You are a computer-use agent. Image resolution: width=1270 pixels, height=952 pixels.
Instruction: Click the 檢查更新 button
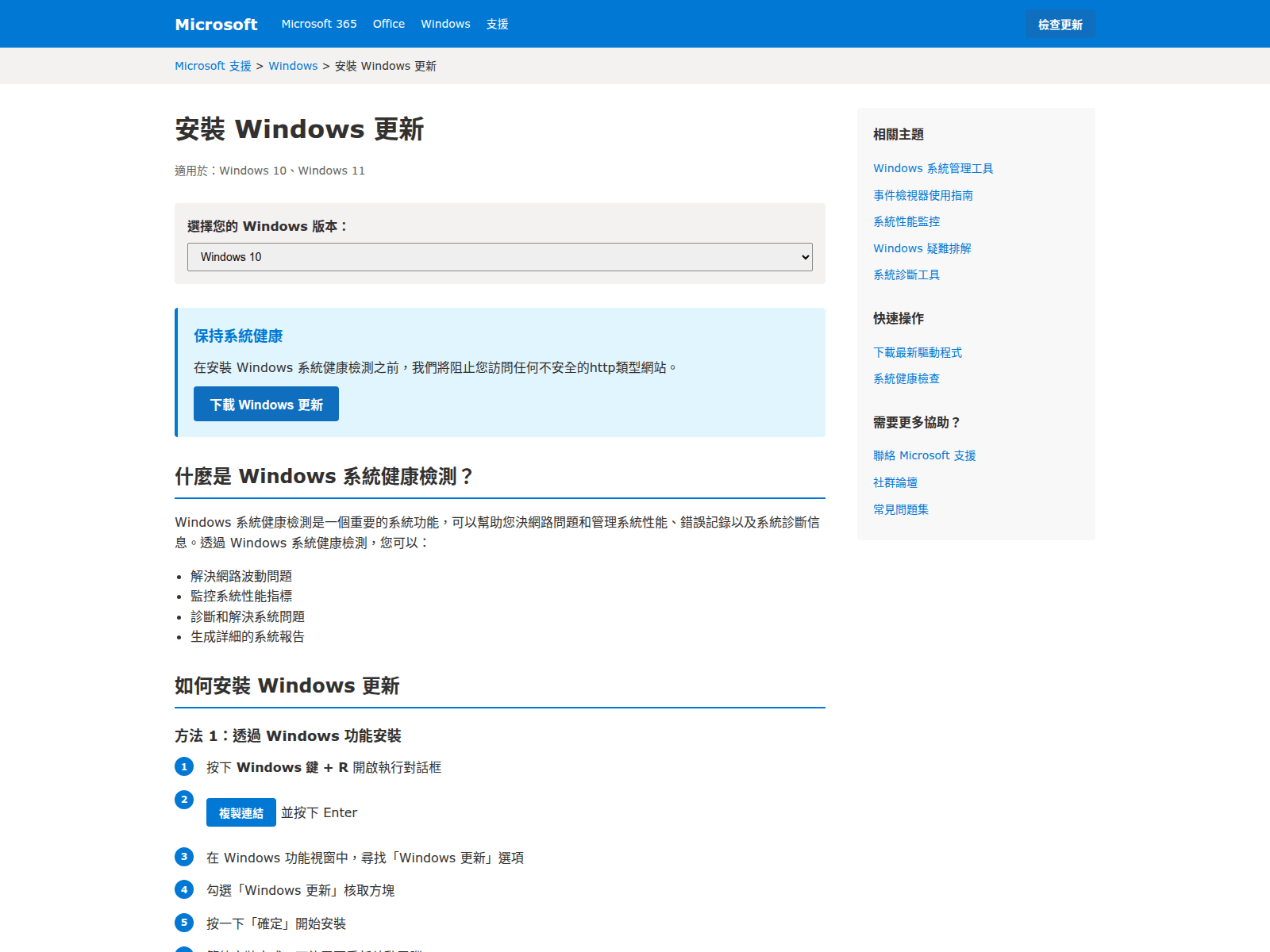(x=1060, y=25)
